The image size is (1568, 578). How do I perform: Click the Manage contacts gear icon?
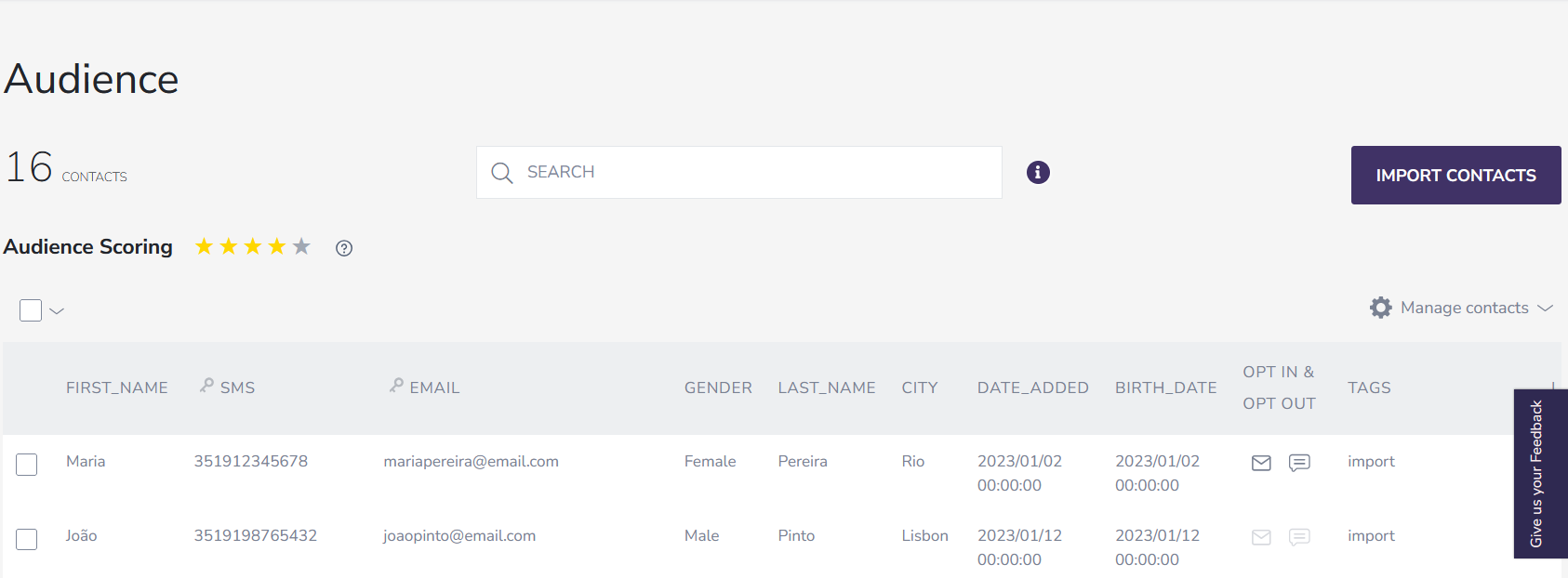1380,308
